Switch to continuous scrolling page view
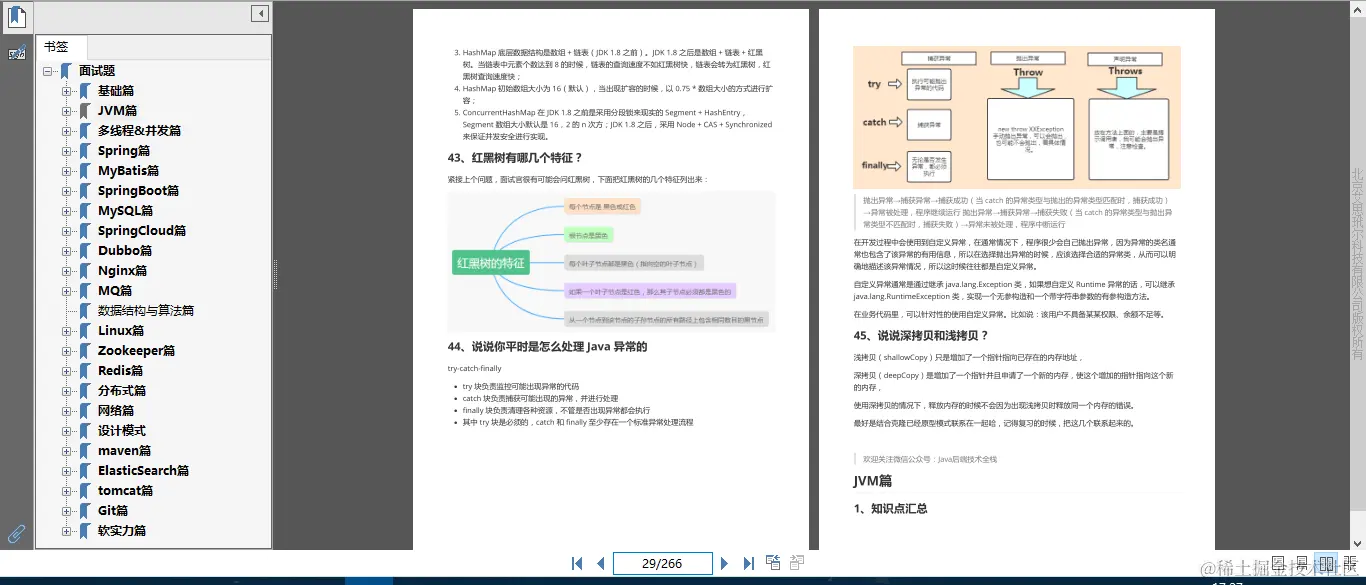Screen dimensions: 1366x585 point(1302,565)
